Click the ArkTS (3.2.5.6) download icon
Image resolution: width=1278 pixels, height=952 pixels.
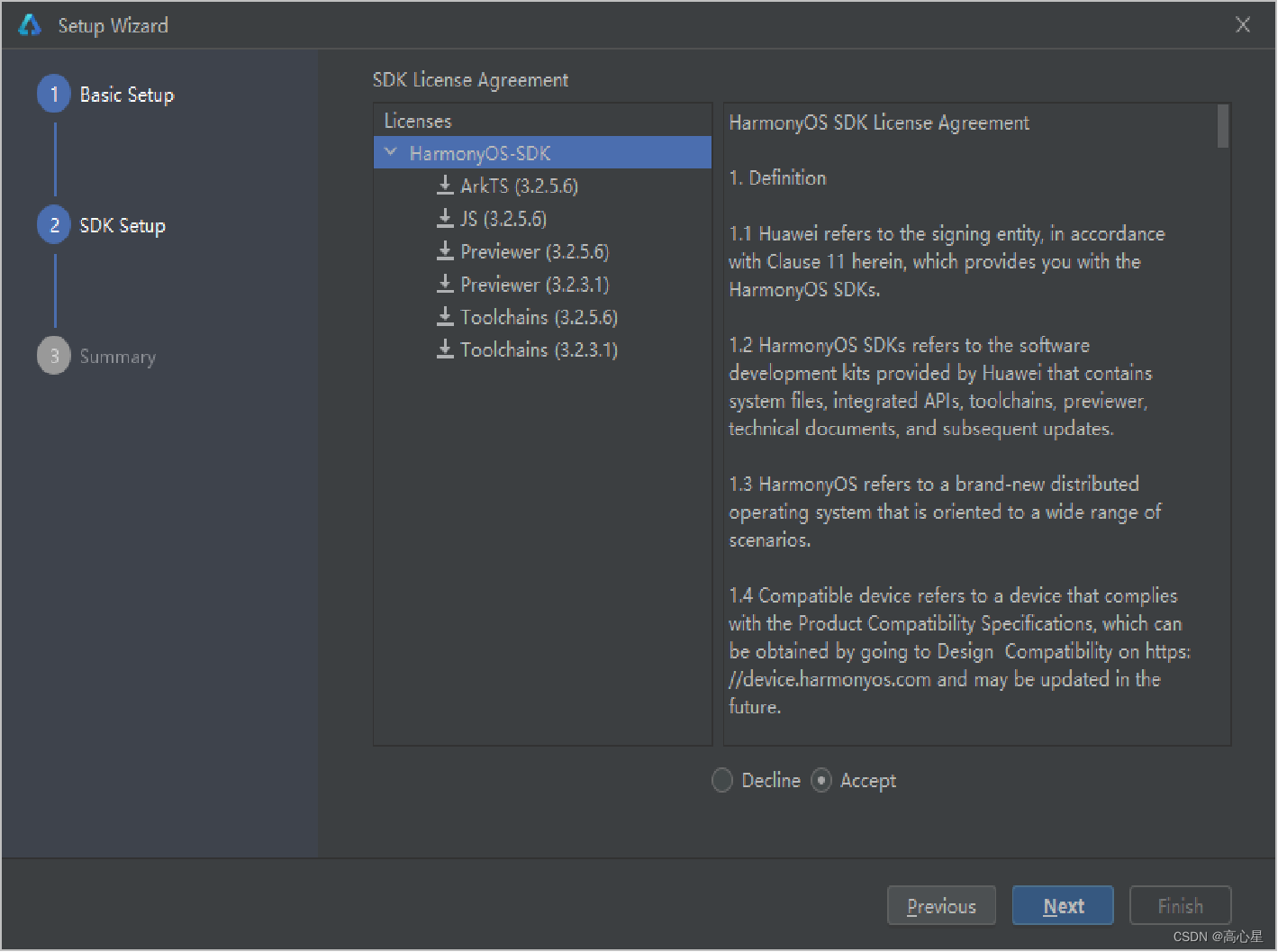click(445, 186)
